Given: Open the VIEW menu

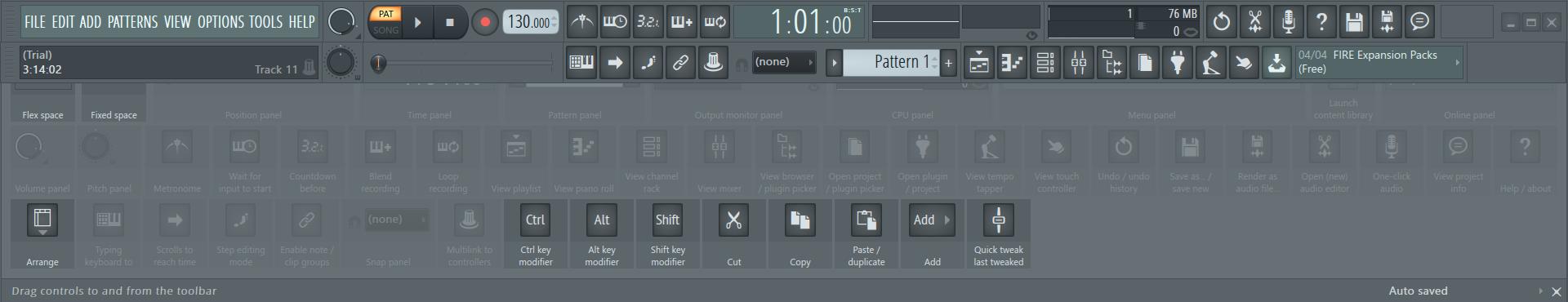Looking at the screenshot, I should pos(177,22).
